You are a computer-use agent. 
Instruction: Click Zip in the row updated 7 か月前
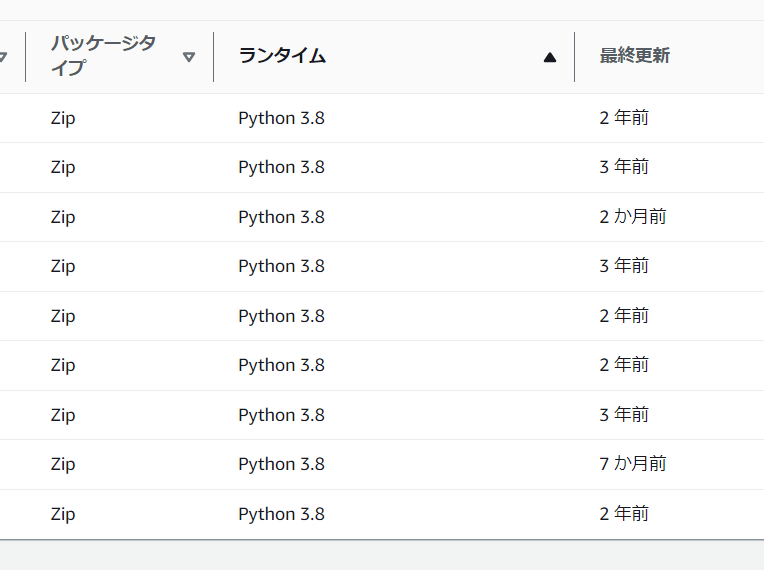point(63,464)
